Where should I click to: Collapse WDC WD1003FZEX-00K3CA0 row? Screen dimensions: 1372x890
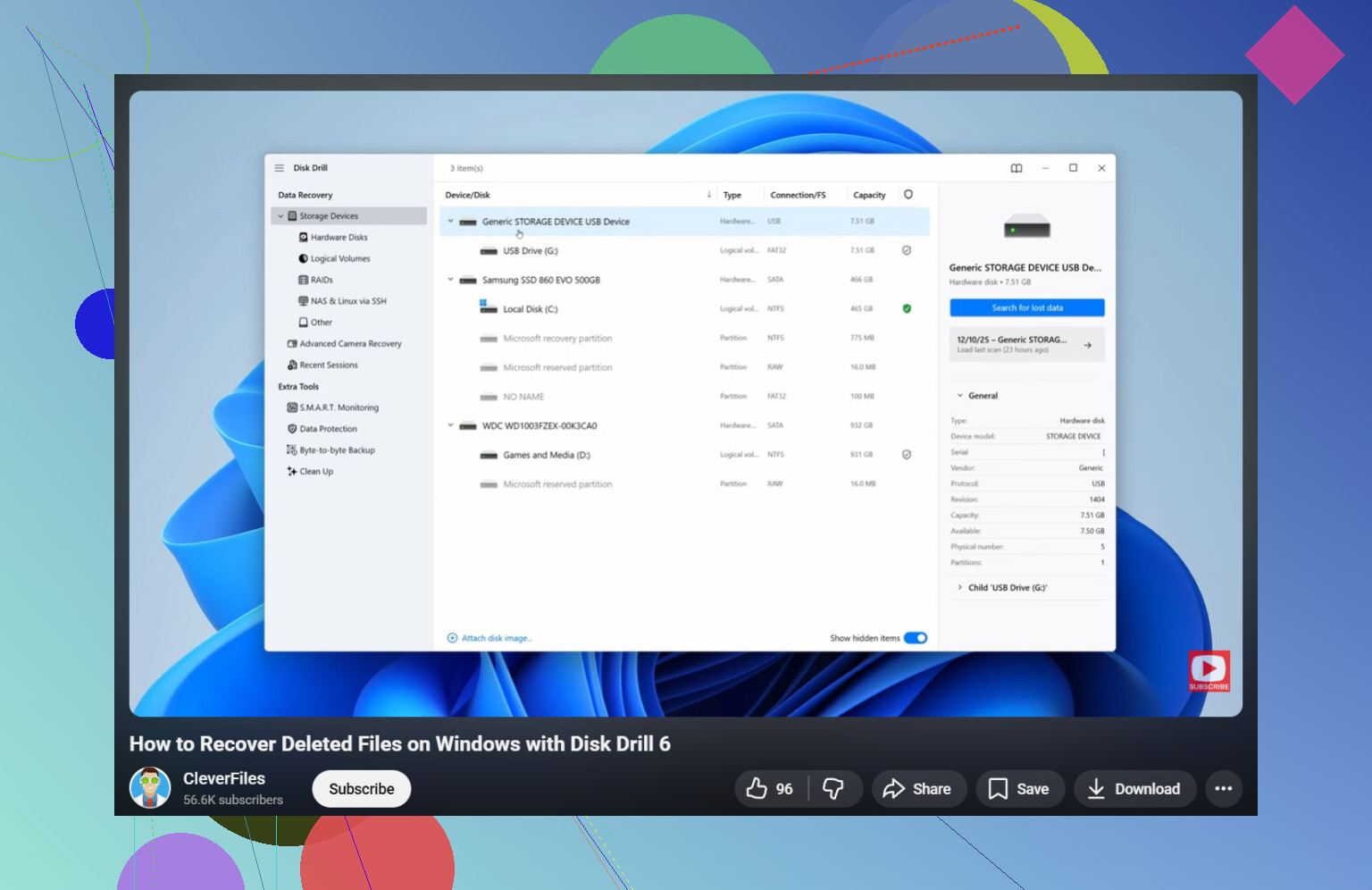[450, 425]
